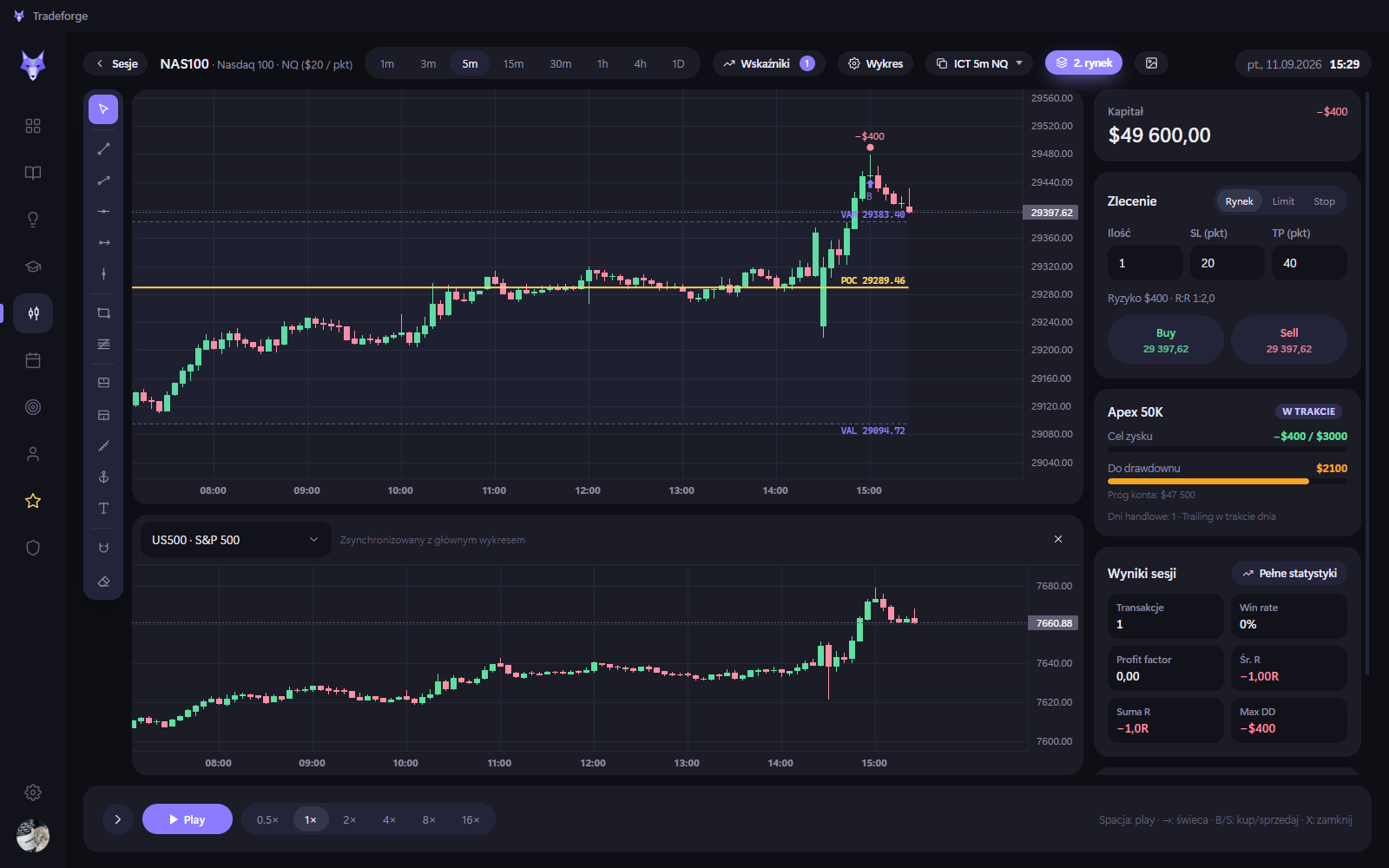The width and height of the screenshot is (1389, 868).
Task: Toggle the 2. rynek second market panel
Action: [1084, 63]
